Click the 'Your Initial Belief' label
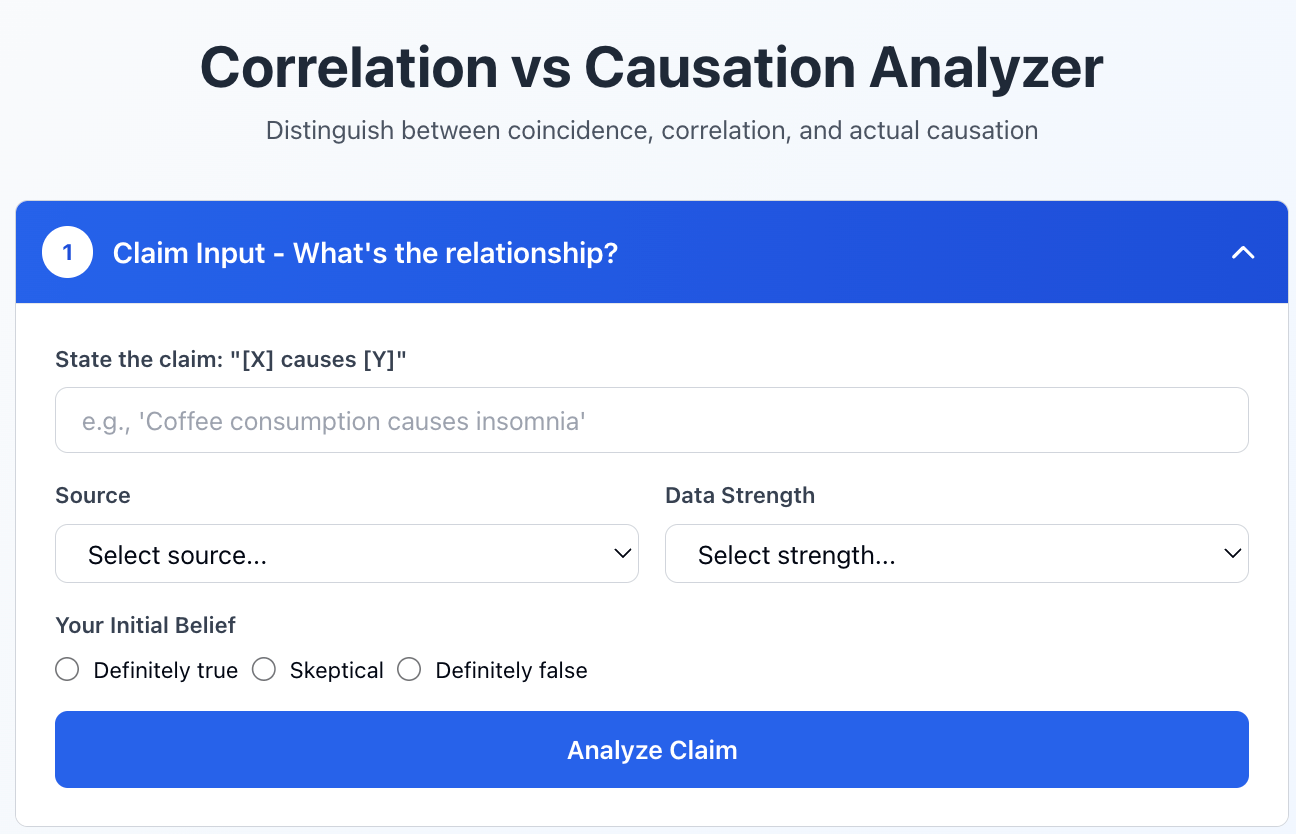The height and width of the screenshot is (834, 1296). [x=145, y=625]
